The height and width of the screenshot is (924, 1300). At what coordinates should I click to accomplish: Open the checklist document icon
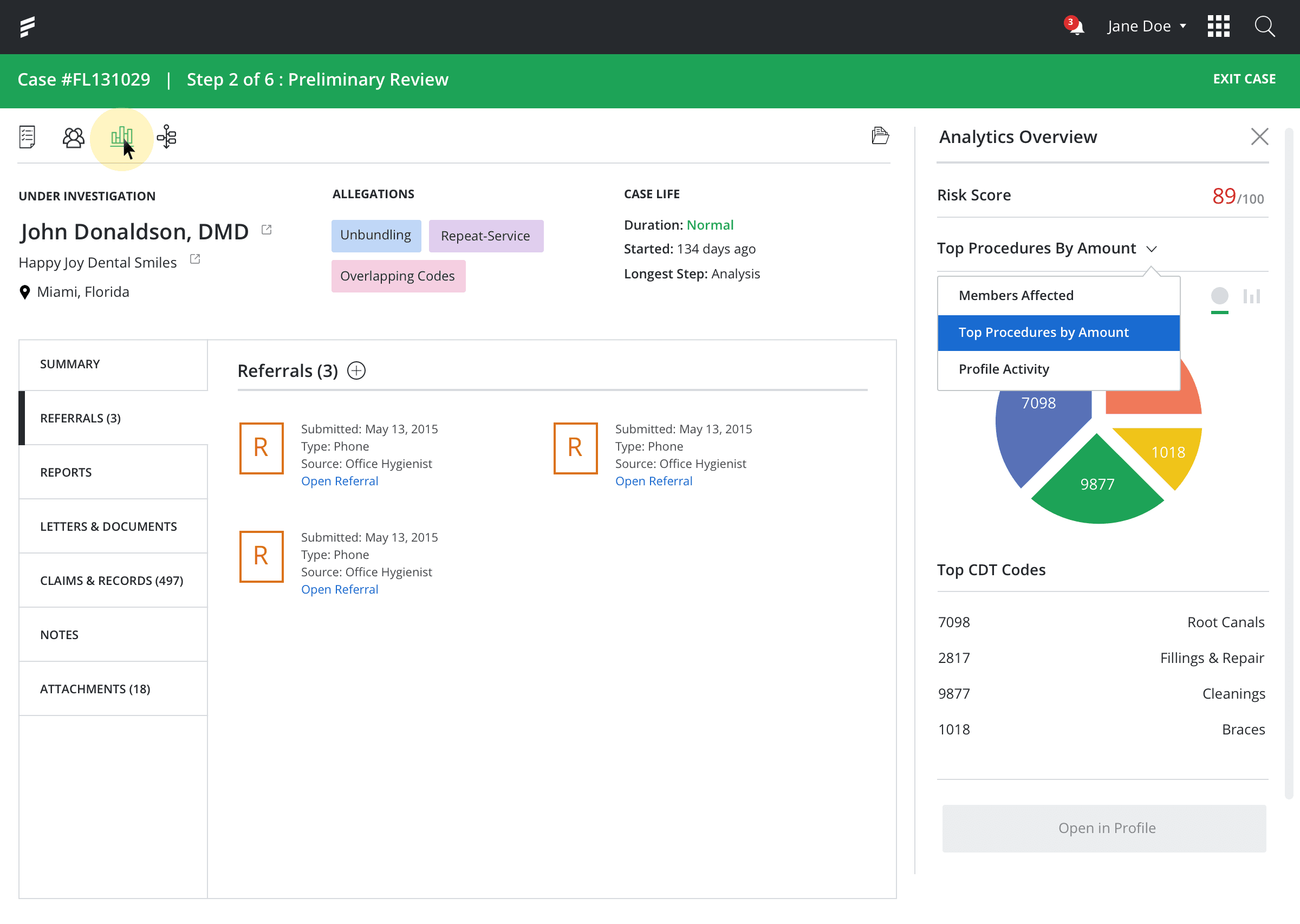click(x=27, y=136)
